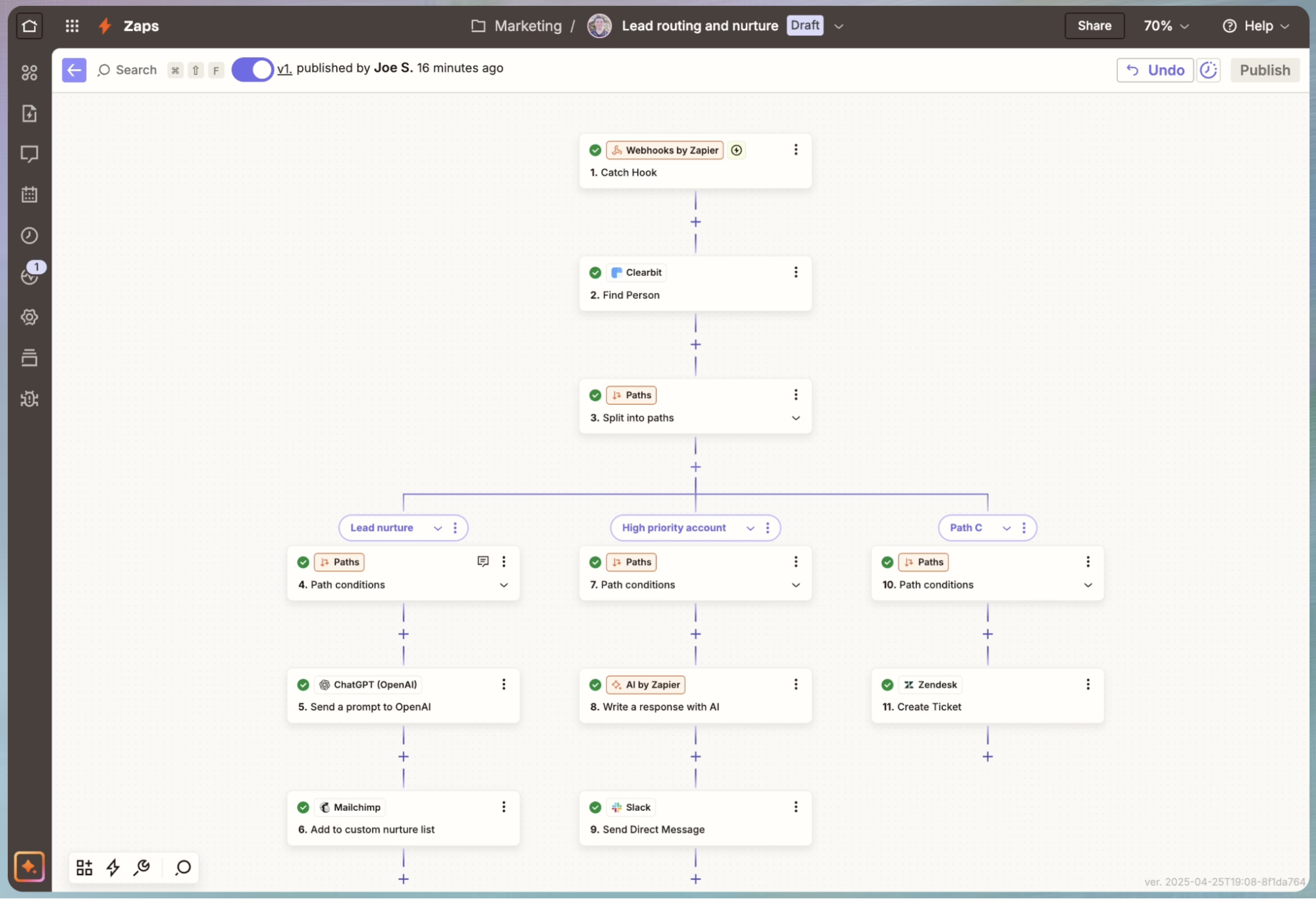Open the comment icon on step 4
This screenshot has height=899, width=1316.
click(x=483, y=561)
